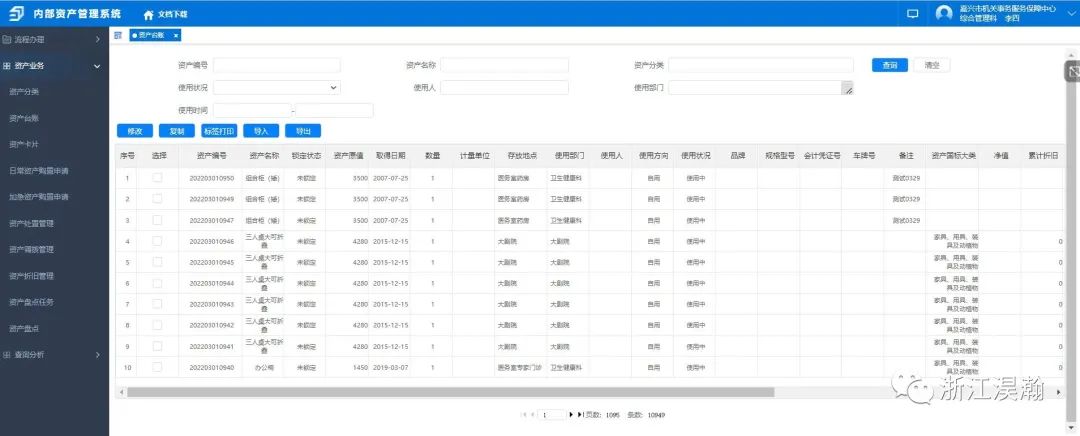1080x436 pixels.
Task: Check the checkbox for row 1
Action: 157,178
